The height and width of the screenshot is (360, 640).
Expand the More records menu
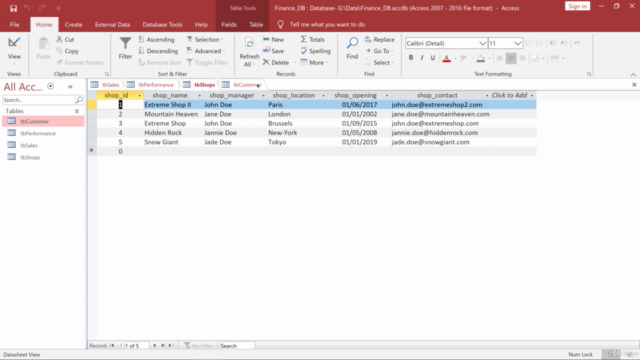pyautogui.click(x=314, y=62)
